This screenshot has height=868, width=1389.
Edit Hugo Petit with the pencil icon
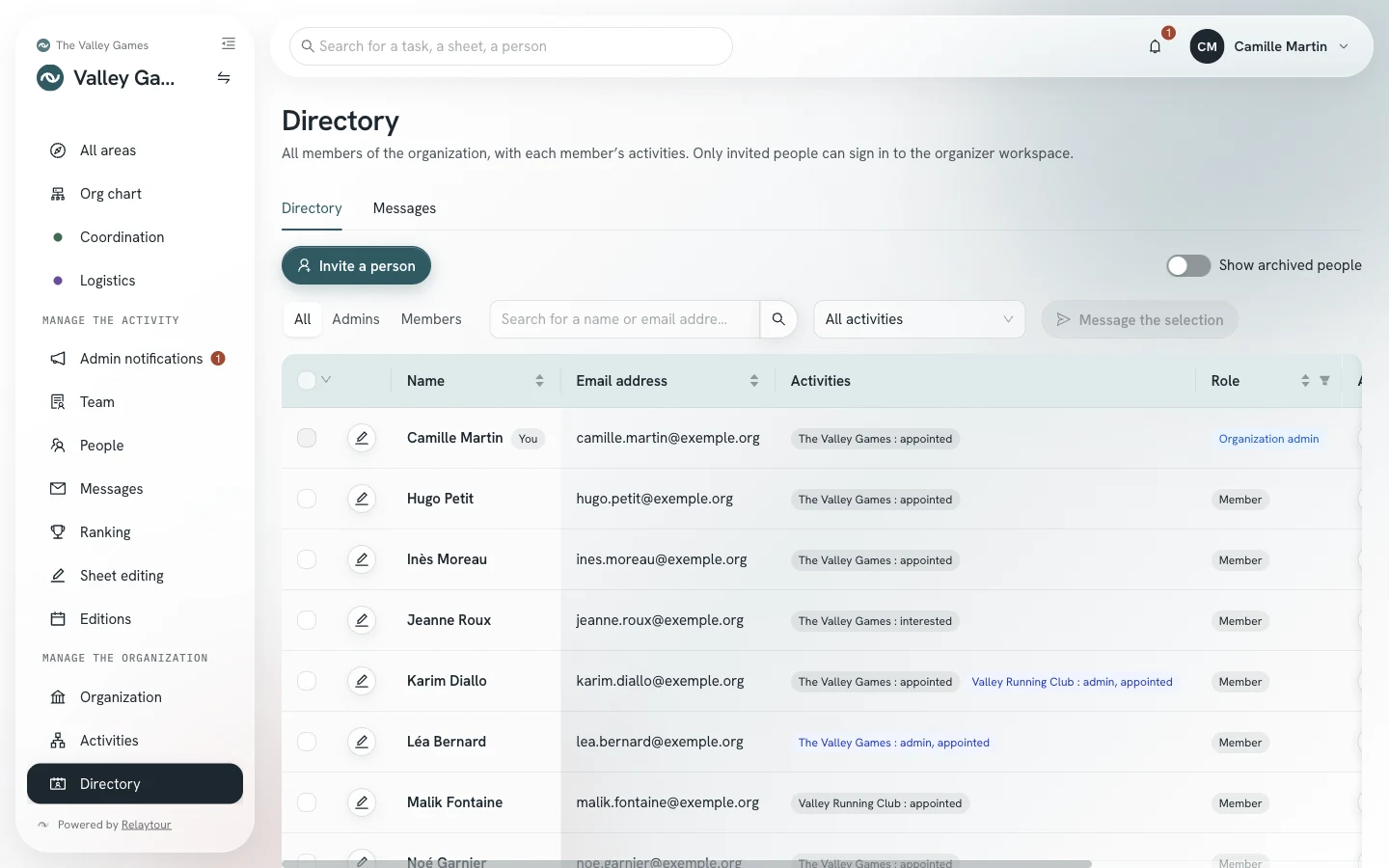tap(362, 499)
